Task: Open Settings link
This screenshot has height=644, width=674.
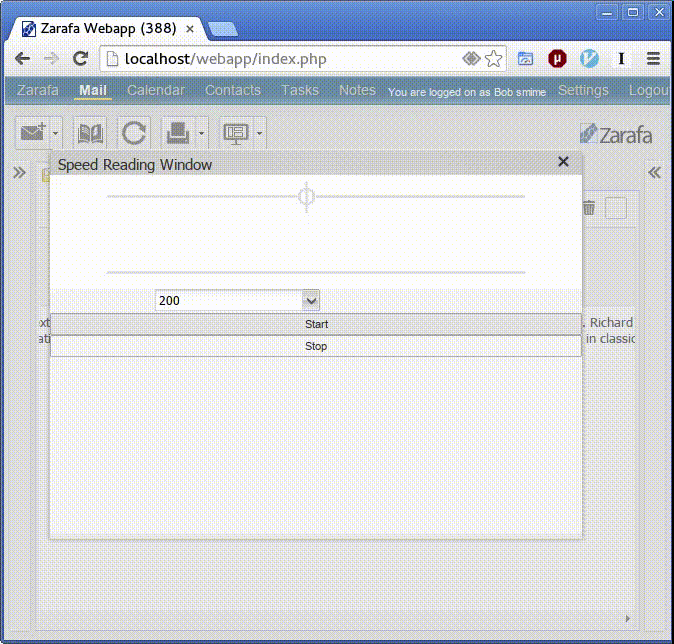Action: click(x=583, y=90)
